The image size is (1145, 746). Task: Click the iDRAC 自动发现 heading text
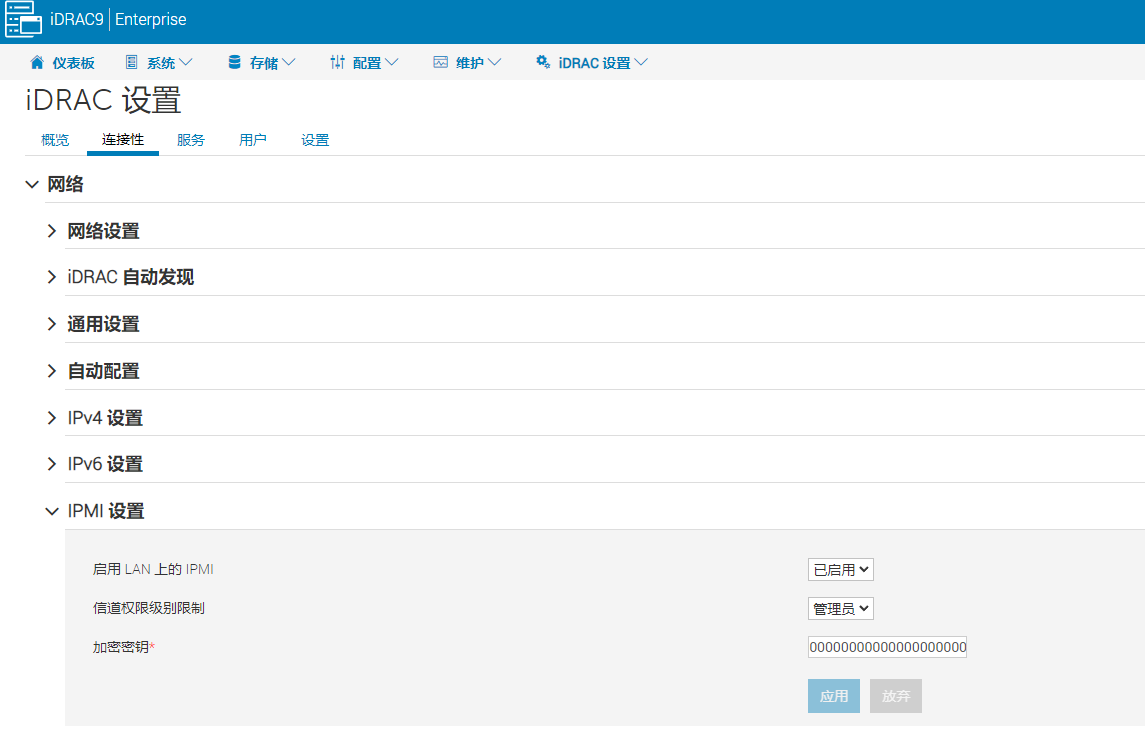[131, 277]
